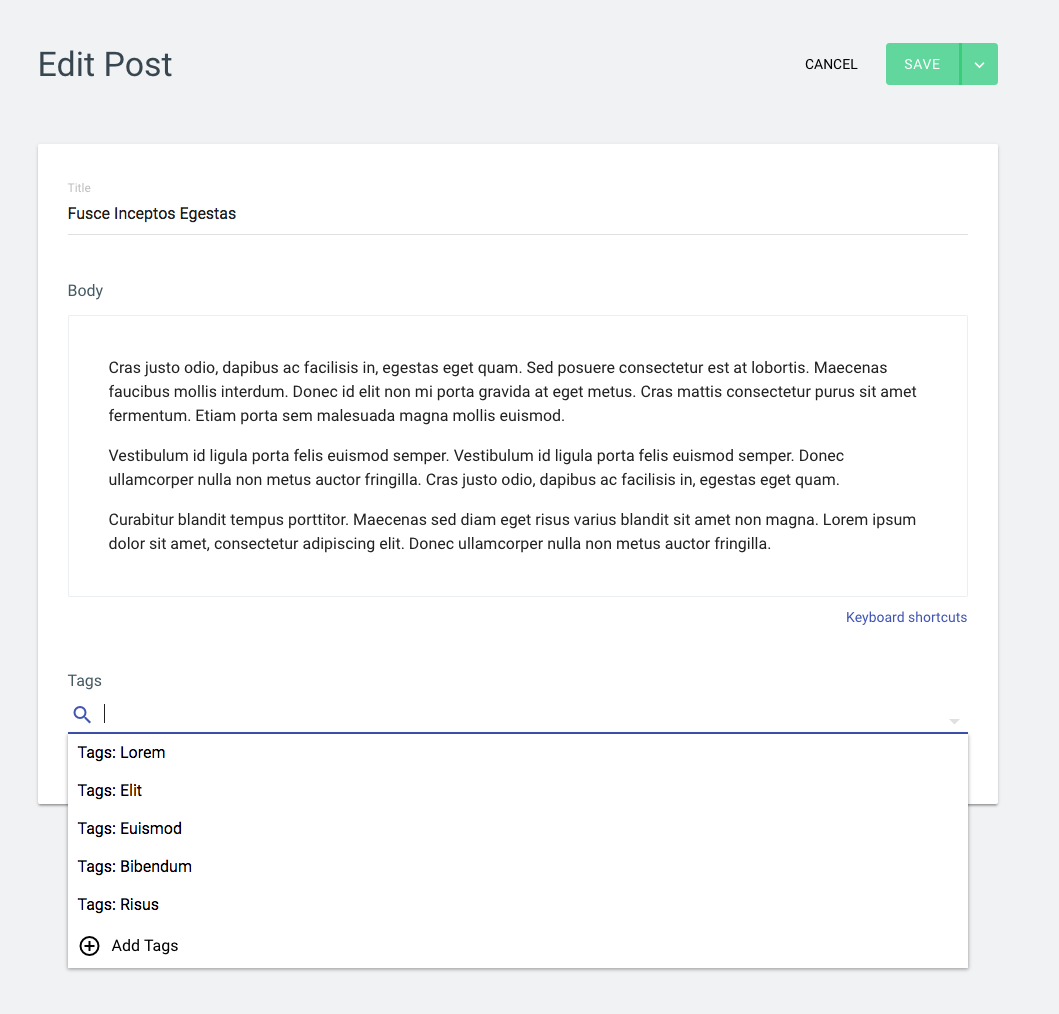Screen dimensions: 1059x1014
Task: Open the Save options chevron menu
Action: coord(979,64)
